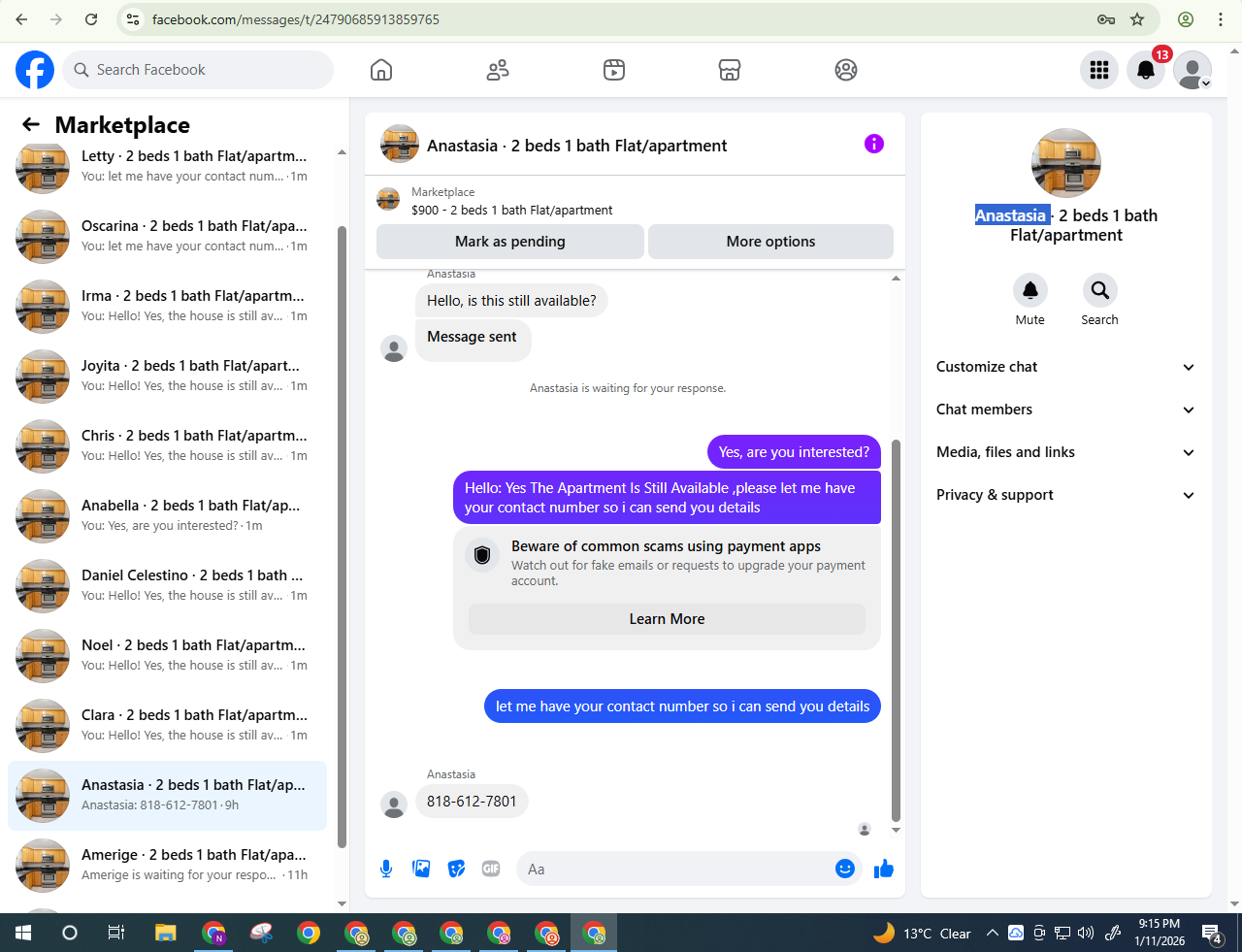Click the More options button
Screen dimensions: 1242x952
[770, 242]
